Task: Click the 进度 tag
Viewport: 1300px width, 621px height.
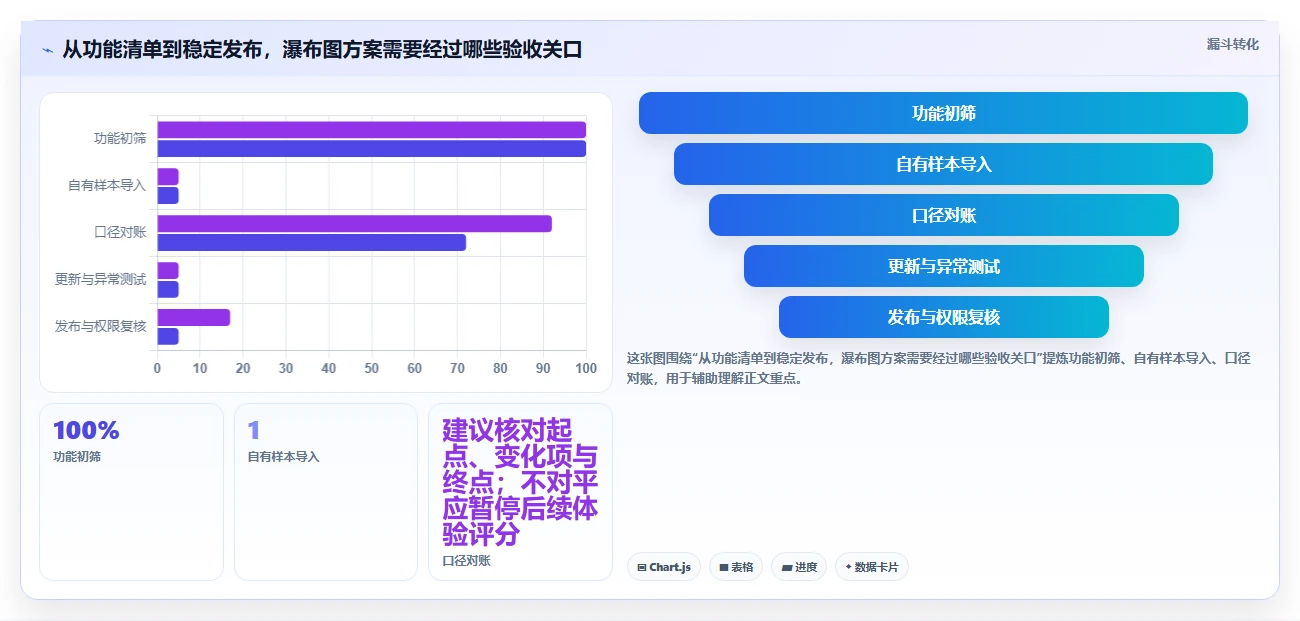Action: tap(799, 567)
